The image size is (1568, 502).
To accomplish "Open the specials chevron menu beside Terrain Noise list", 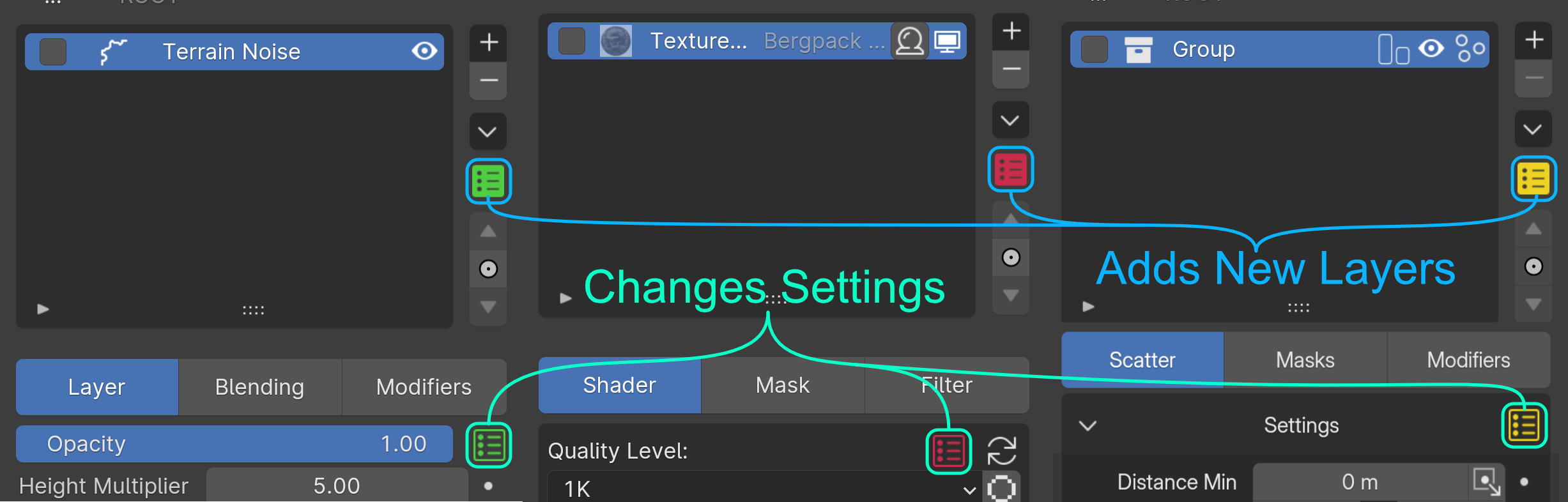I will pyautogui.click(x=488, y=132).
